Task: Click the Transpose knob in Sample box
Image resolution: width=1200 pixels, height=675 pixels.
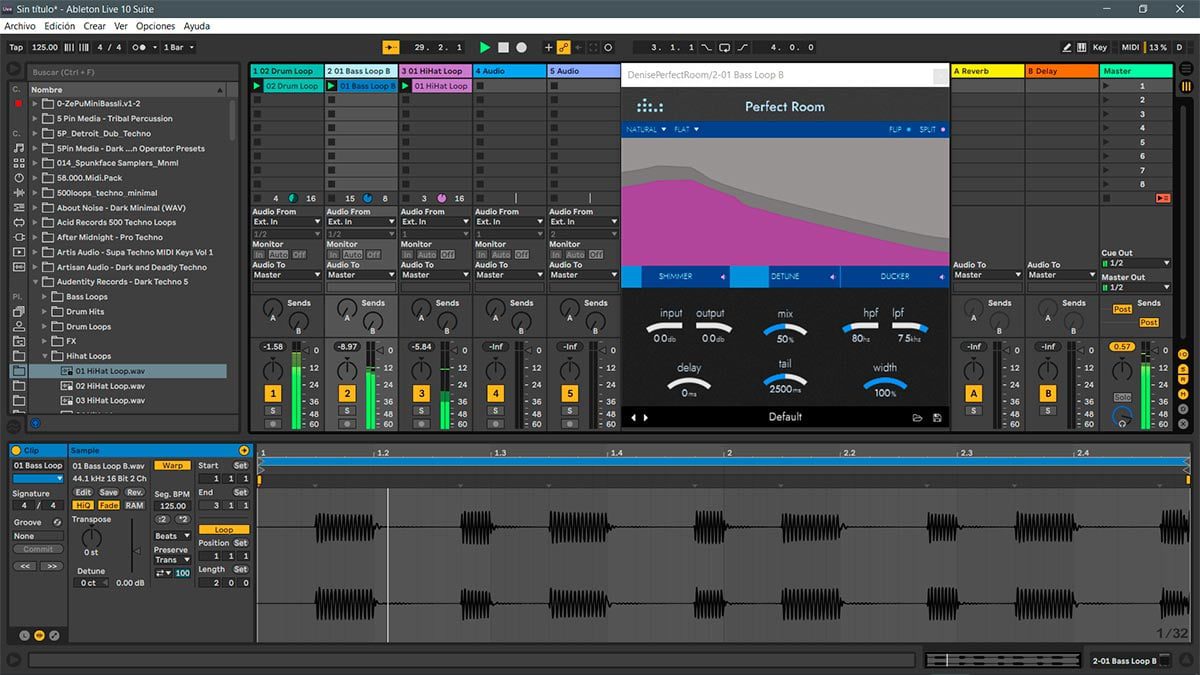Action: click(x=91, y=540)
